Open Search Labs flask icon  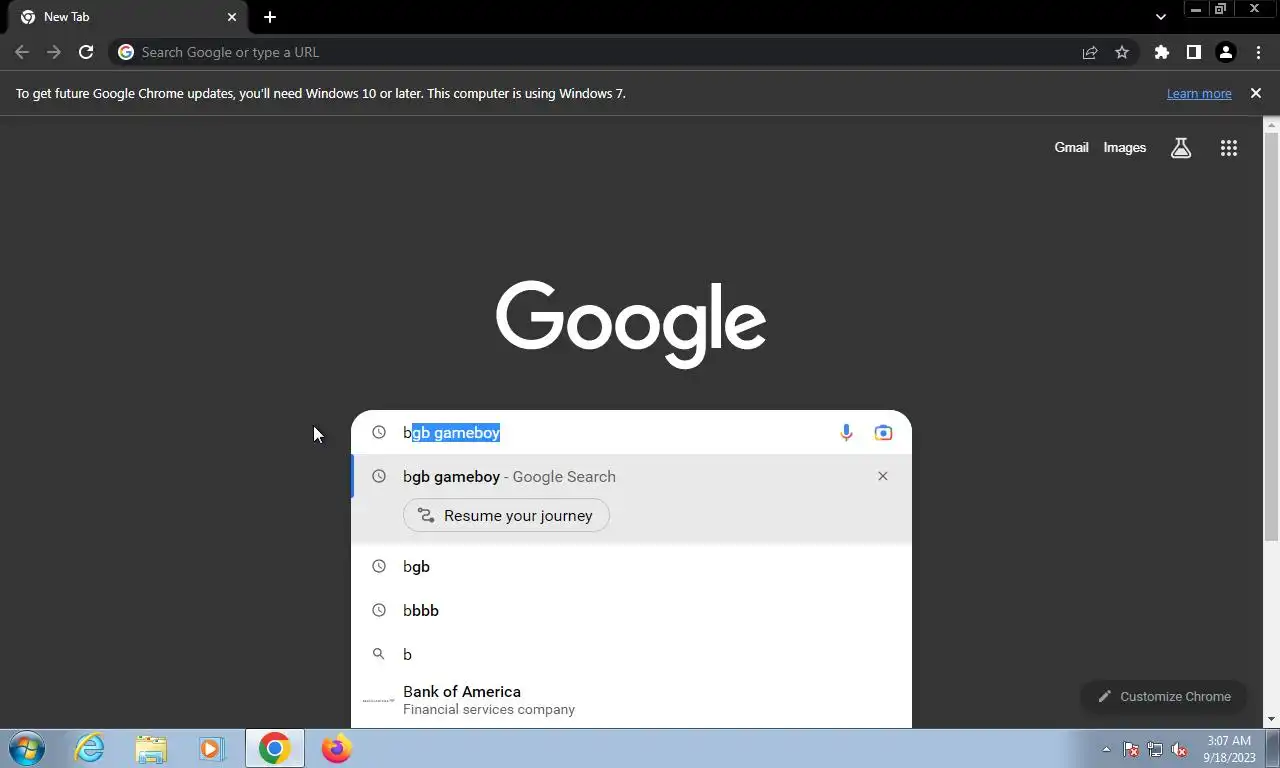pos(1181,148)
